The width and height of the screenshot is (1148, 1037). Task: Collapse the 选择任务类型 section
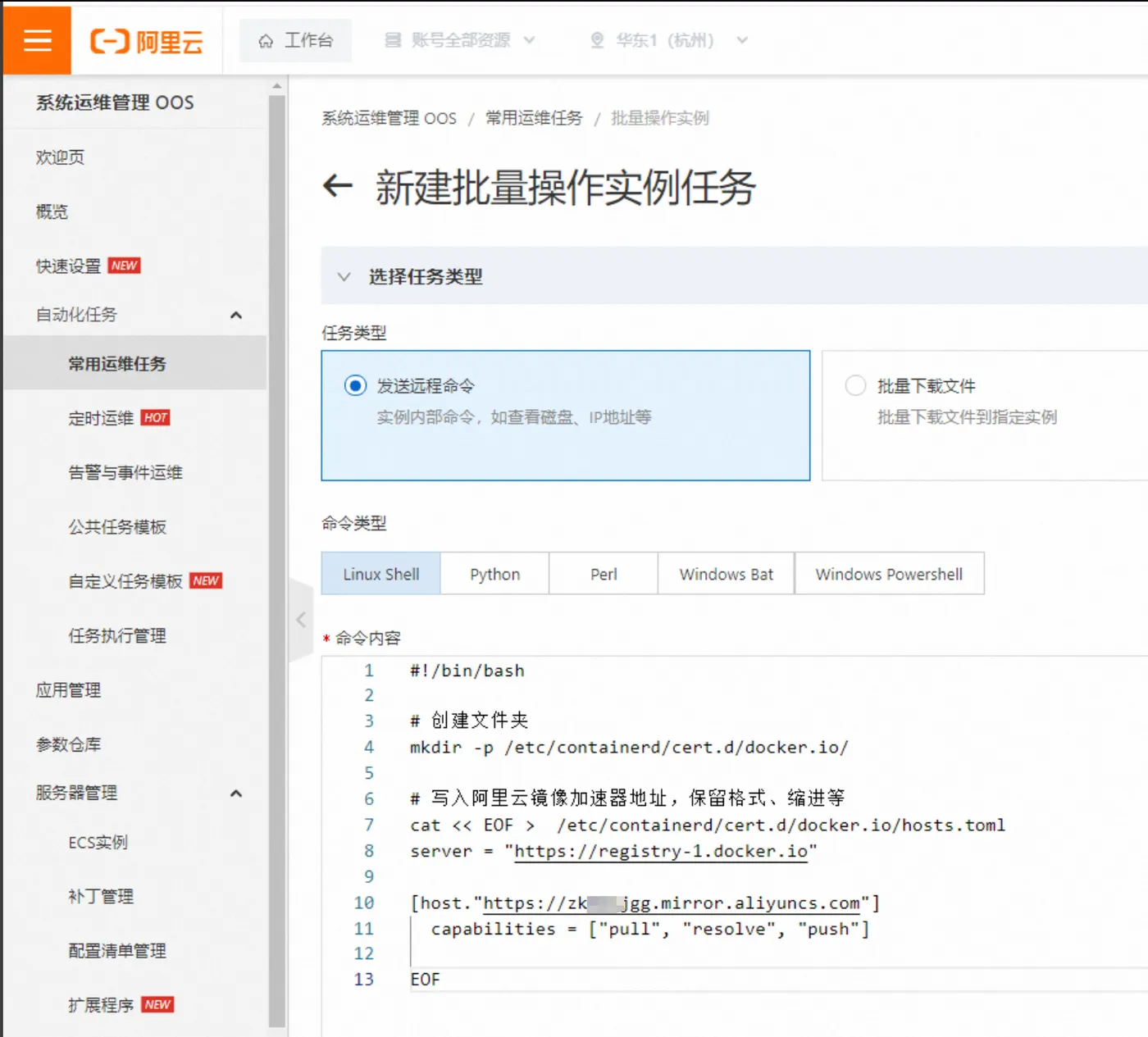click(x=344, y=276)
